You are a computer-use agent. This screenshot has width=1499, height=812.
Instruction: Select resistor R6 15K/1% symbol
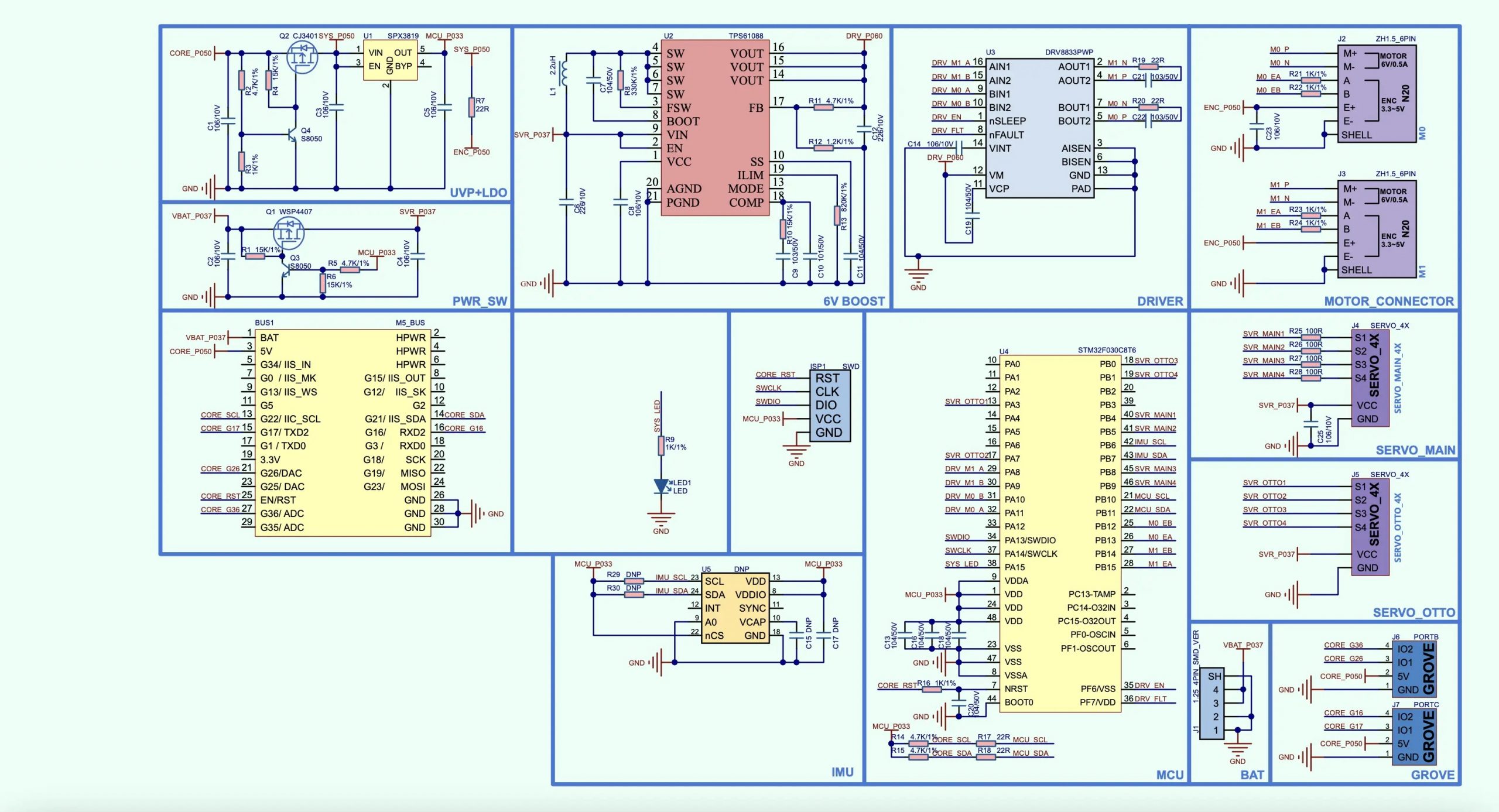pos(323,283)
